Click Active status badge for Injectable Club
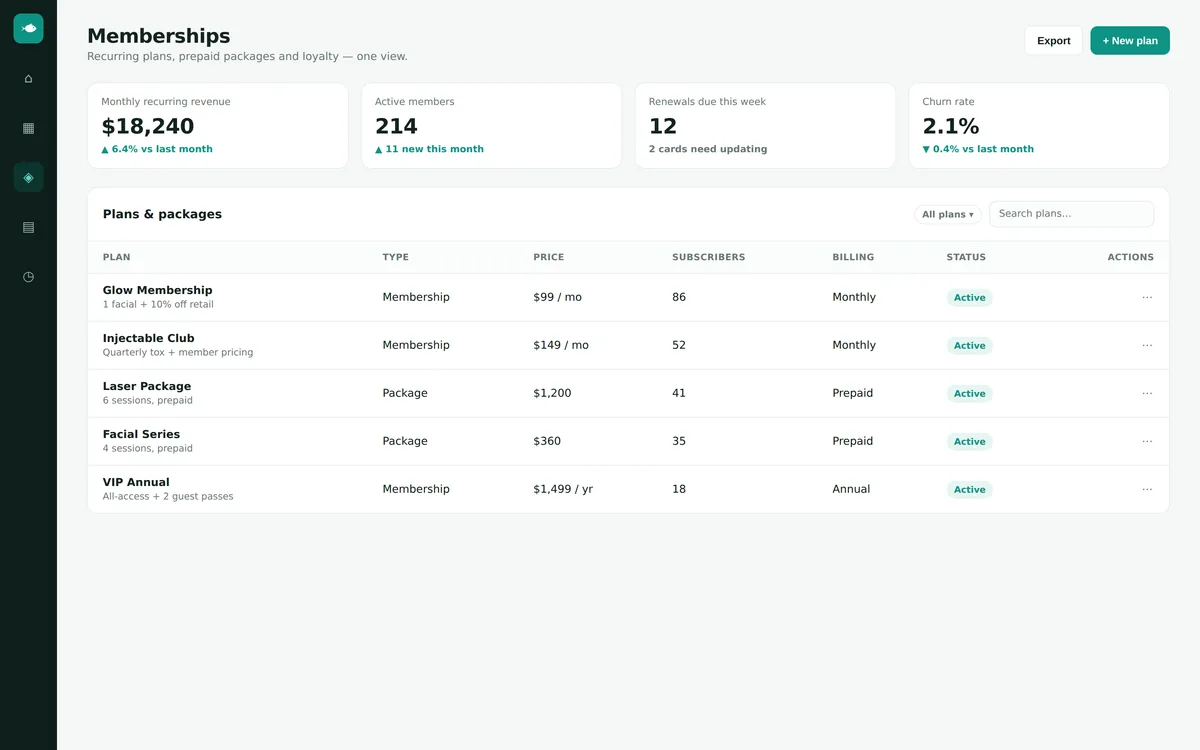The image size is (1200, 750). coord(969,346)
